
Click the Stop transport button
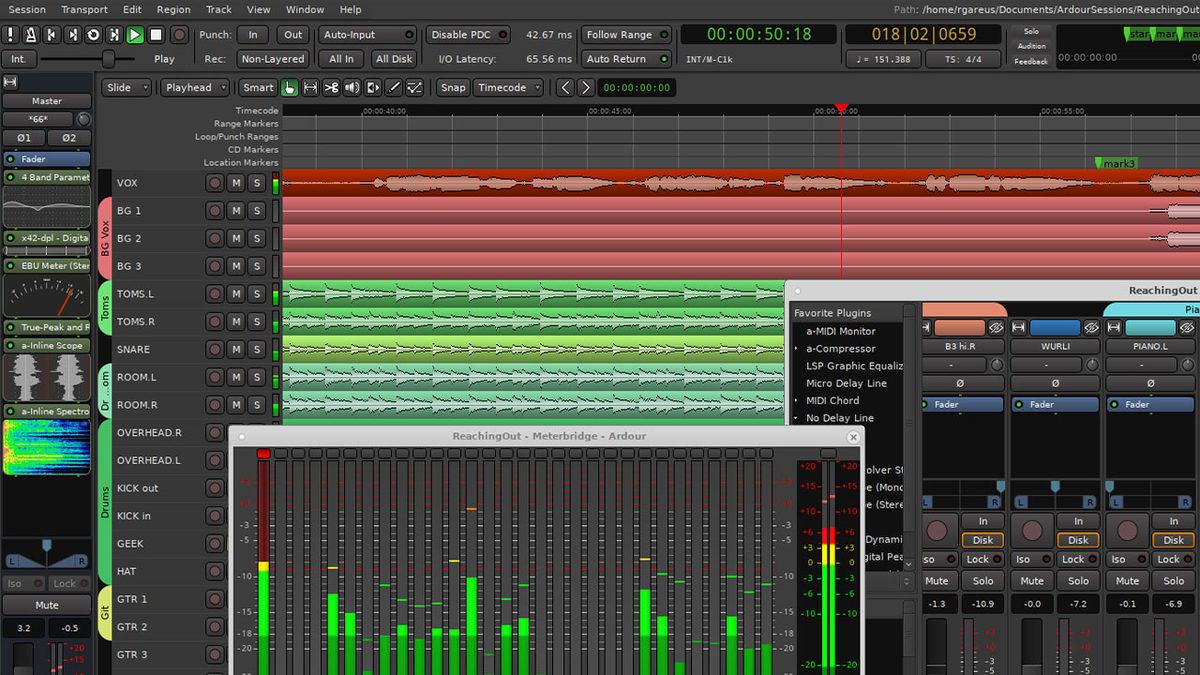(157, 33)
